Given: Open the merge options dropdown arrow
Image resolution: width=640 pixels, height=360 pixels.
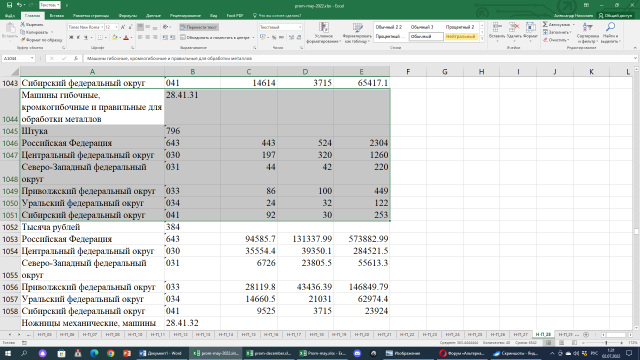Looking at the screenshot, I should (253, 37).
